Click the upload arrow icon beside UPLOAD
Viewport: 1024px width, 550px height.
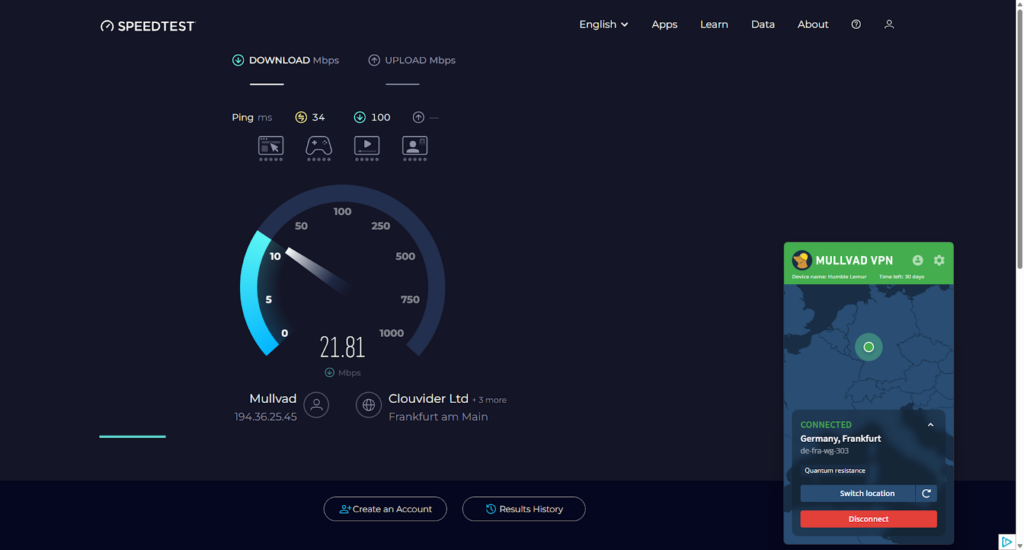click(374, 60)
